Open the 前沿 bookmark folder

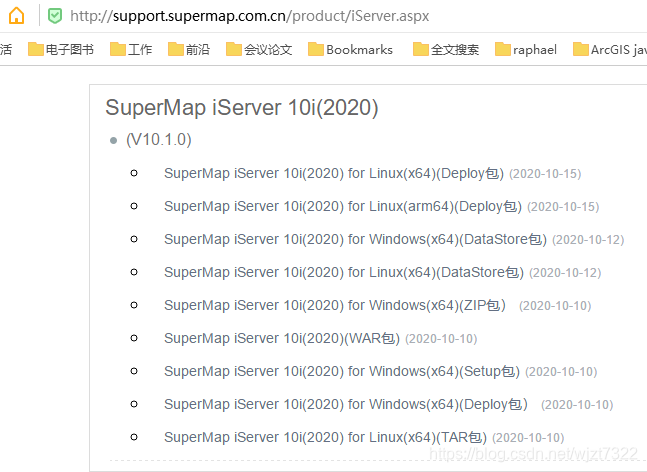tap(189, 50)
